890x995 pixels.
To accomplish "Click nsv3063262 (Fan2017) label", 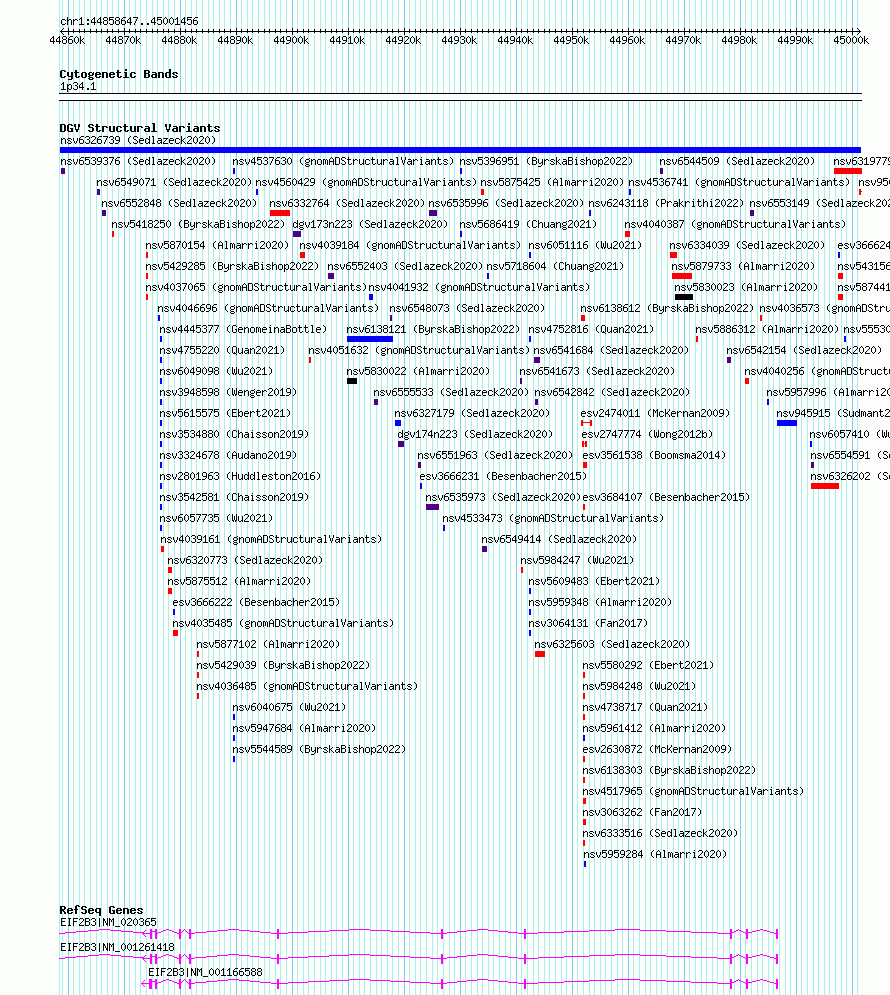I will click(x=643, y=812).
